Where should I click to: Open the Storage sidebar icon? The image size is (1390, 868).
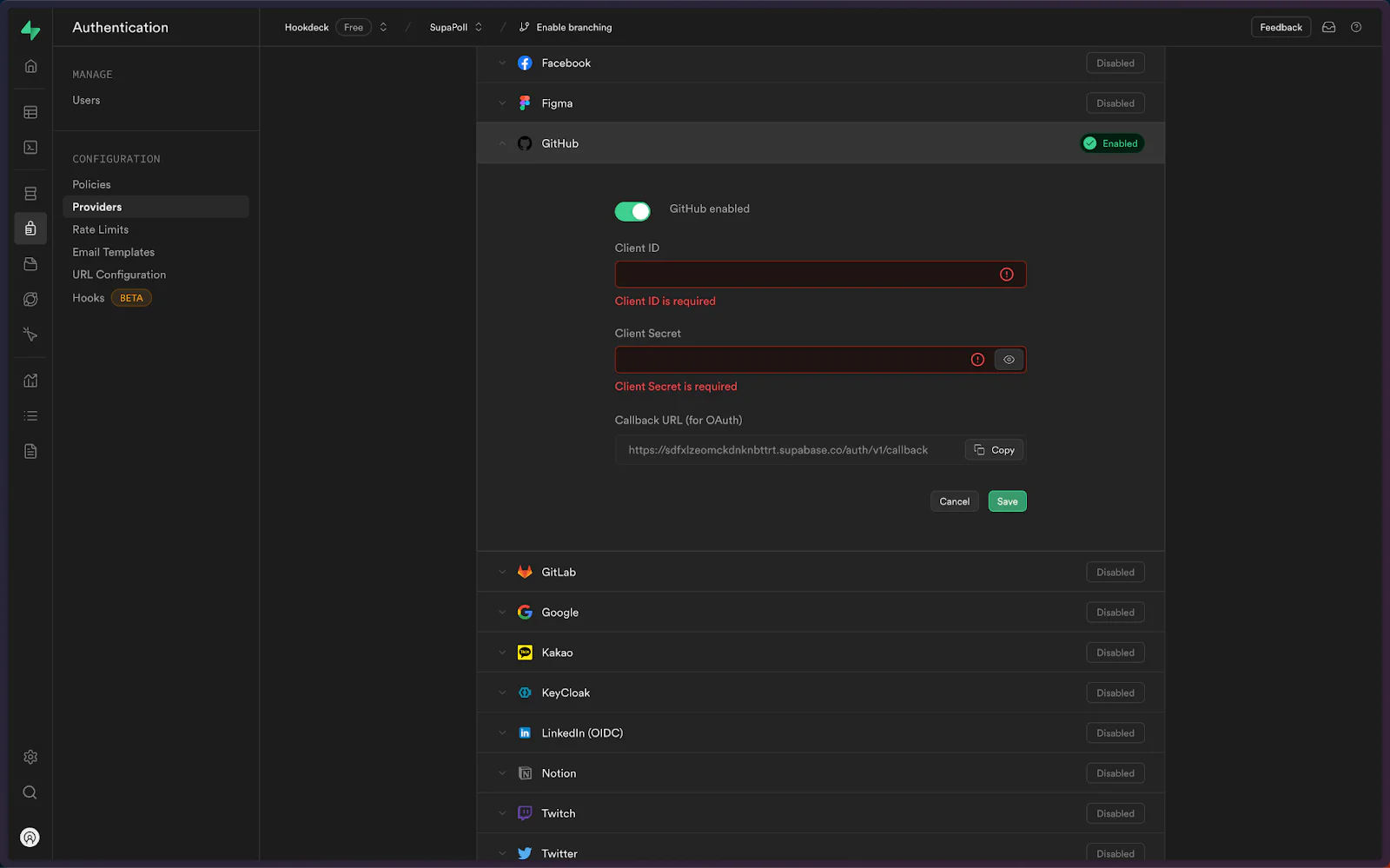[30, 264]
